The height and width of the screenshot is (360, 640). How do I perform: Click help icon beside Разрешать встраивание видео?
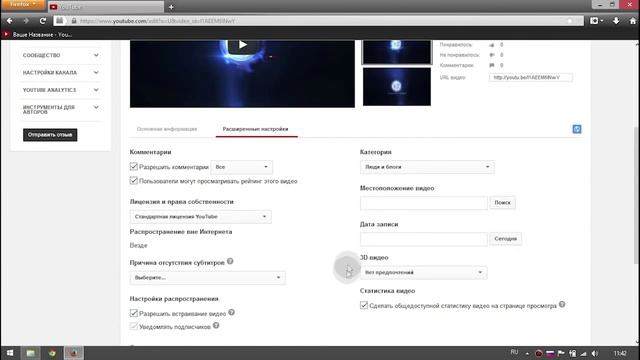coord(231,312)
